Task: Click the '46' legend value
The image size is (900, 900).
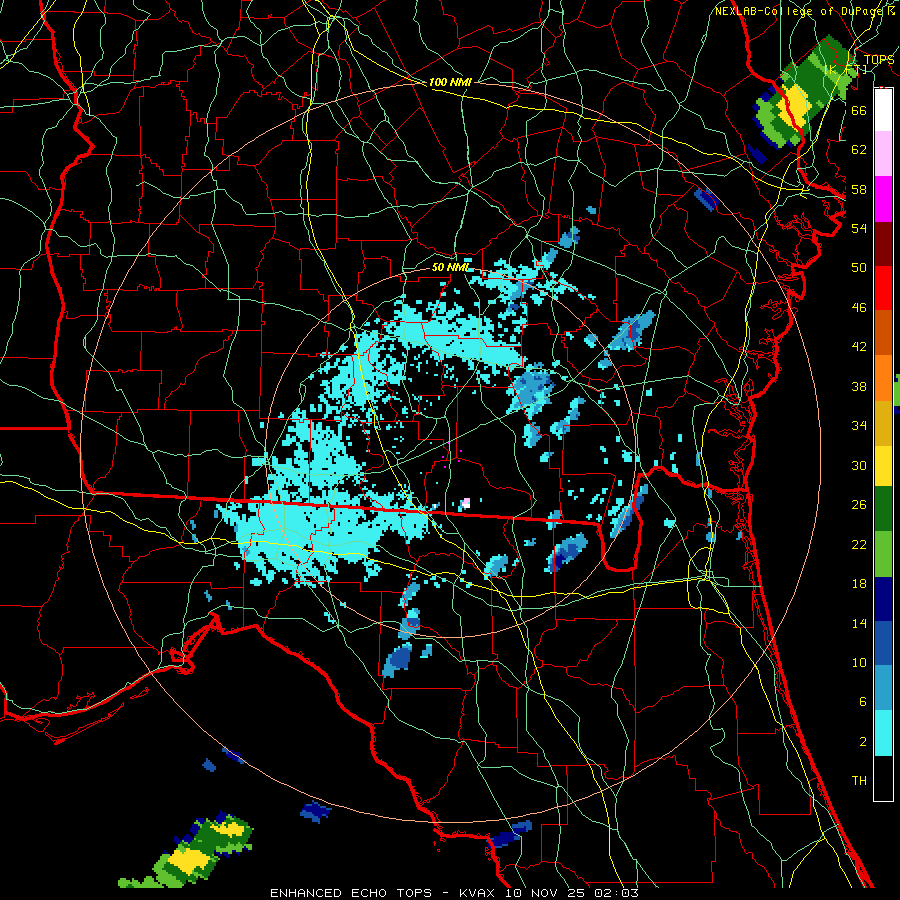Action: tap(859, 308)
